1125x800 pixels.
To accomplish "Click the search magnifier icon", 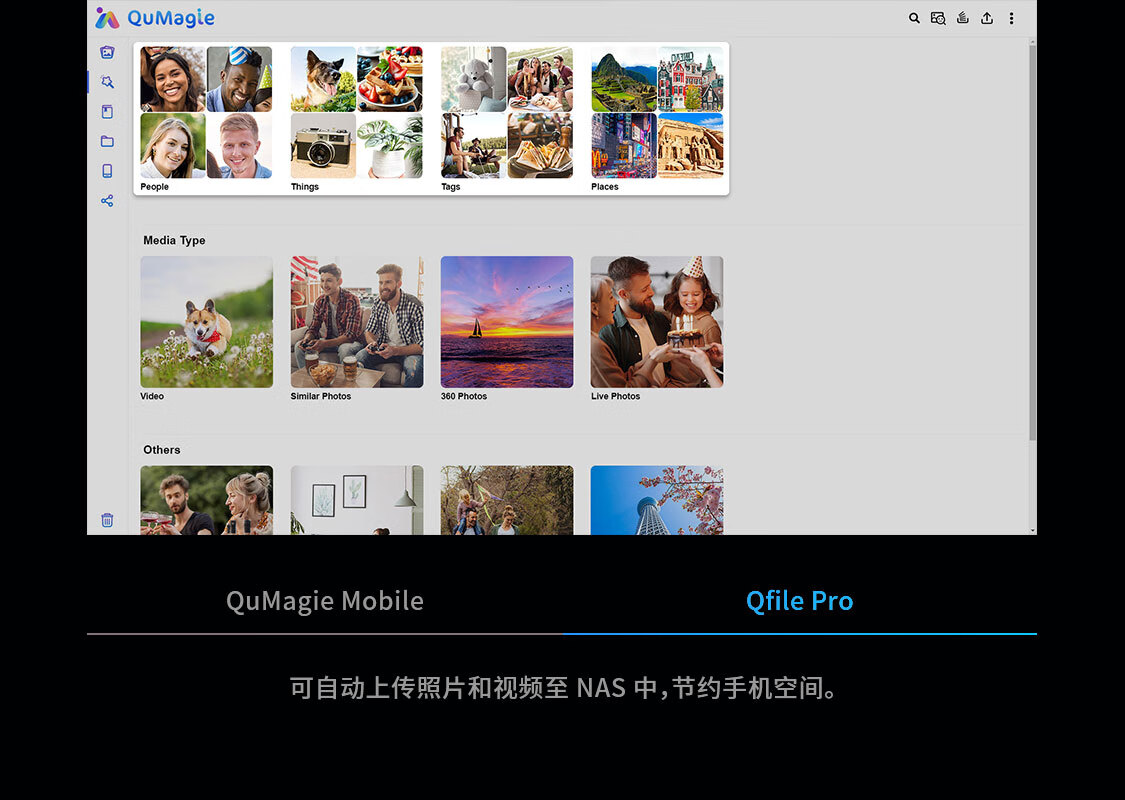I will point(914,18).
